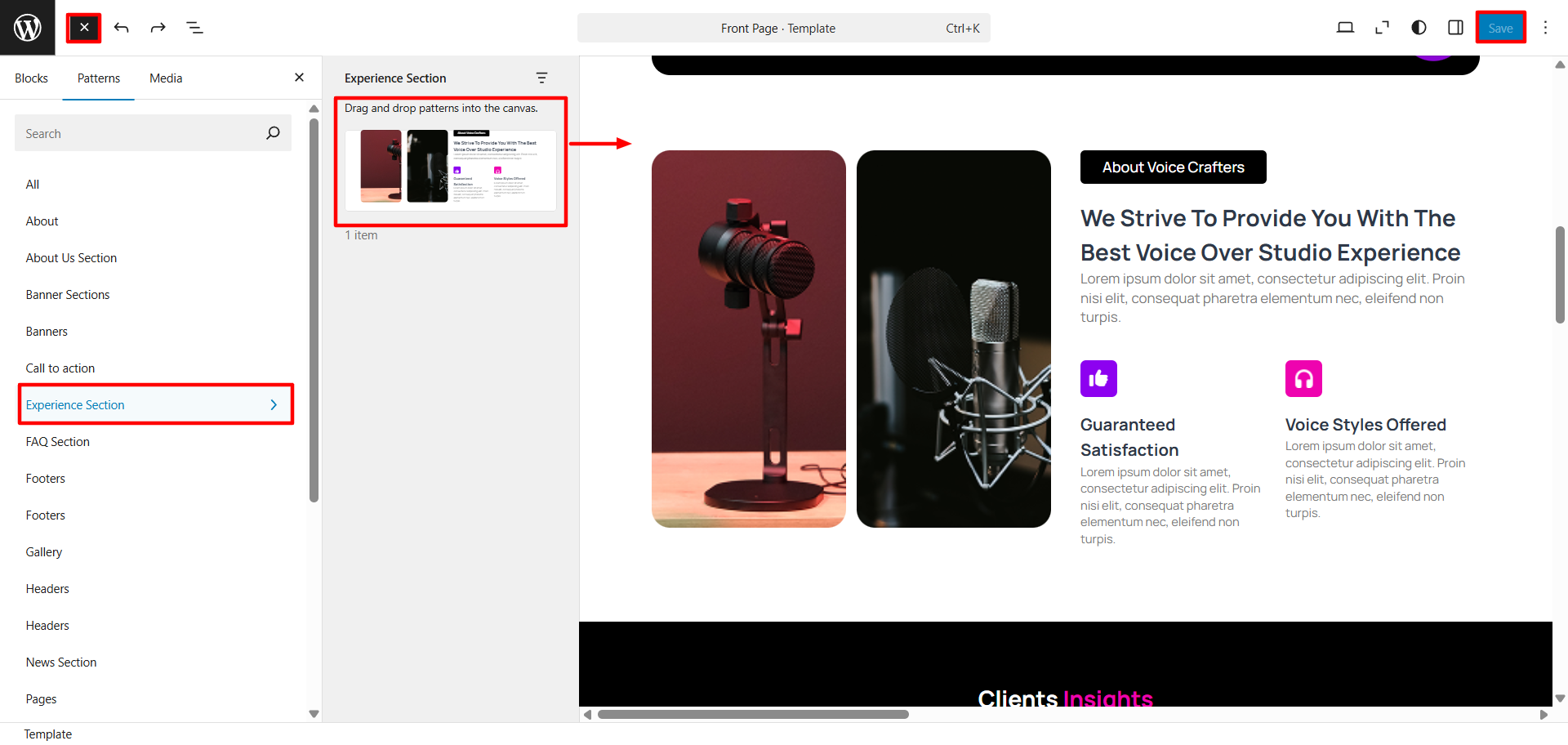The width and height of the screenshot is (1568, 745).
Task: Open the desktop preview view options
Action: click(1345, 28)
